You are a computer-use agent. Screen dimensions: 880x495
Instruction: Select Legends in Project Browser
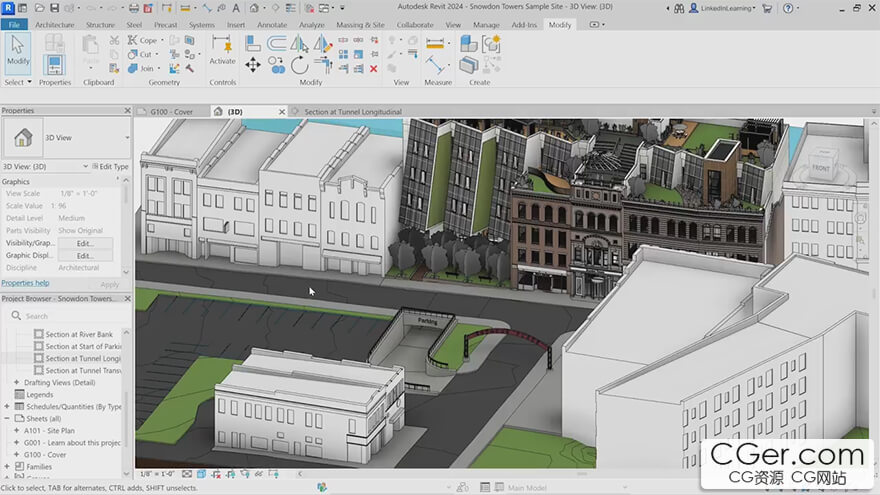(x=39, y=395)
